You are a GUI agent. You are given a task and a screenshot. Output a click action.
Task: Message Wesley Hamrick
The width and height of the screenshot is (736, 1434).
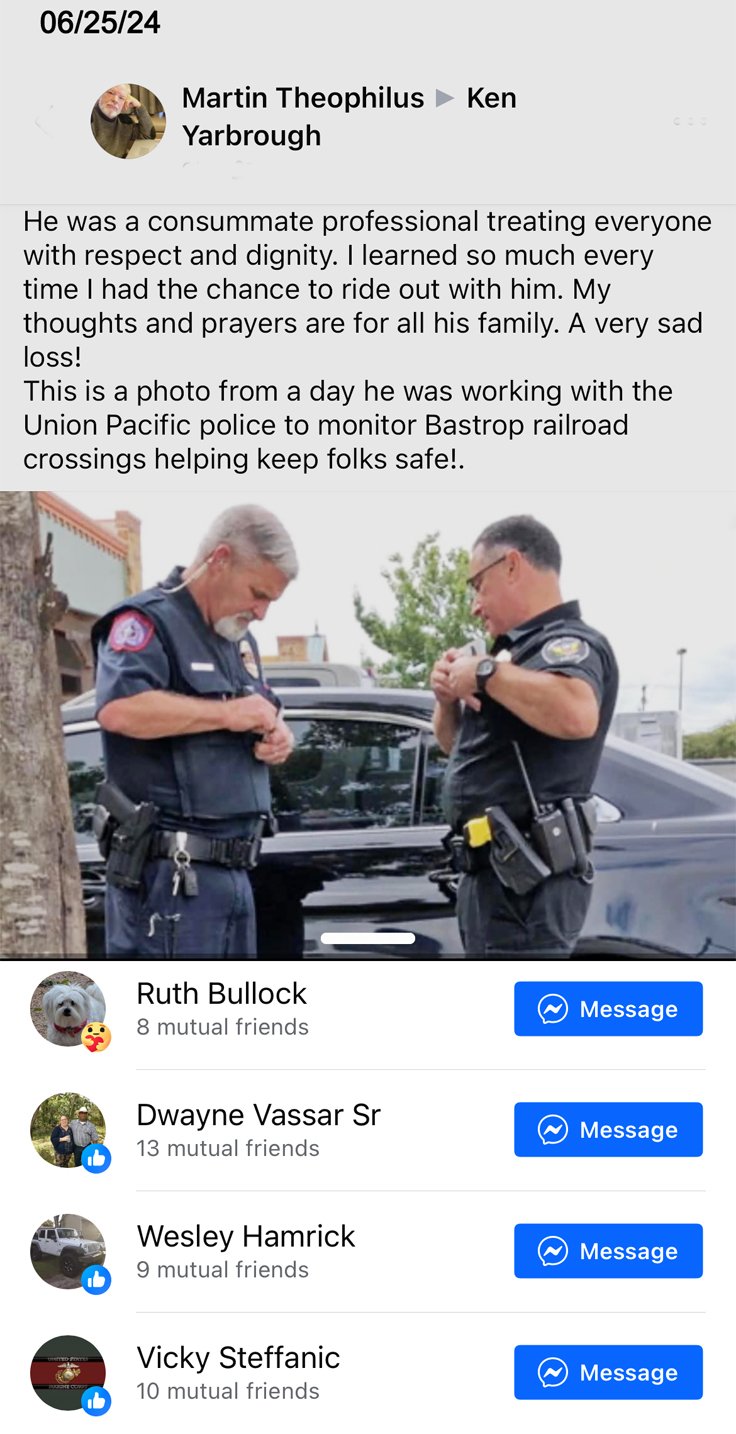[608, 1251]
